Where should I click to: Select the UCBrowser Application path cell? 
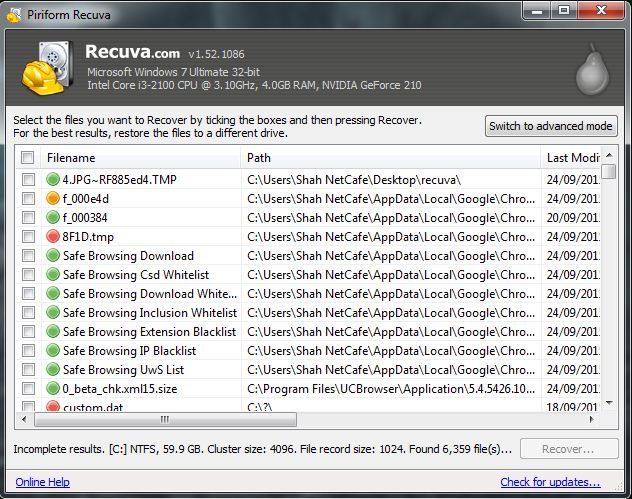coord(391,389)
